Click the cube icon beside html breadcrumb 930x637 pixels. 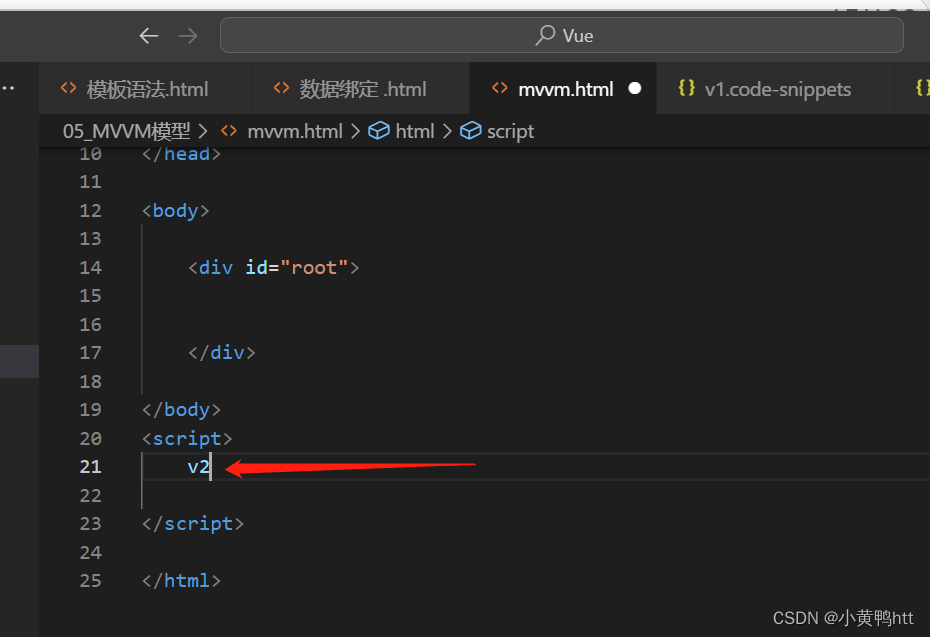(x=379, y=130)
